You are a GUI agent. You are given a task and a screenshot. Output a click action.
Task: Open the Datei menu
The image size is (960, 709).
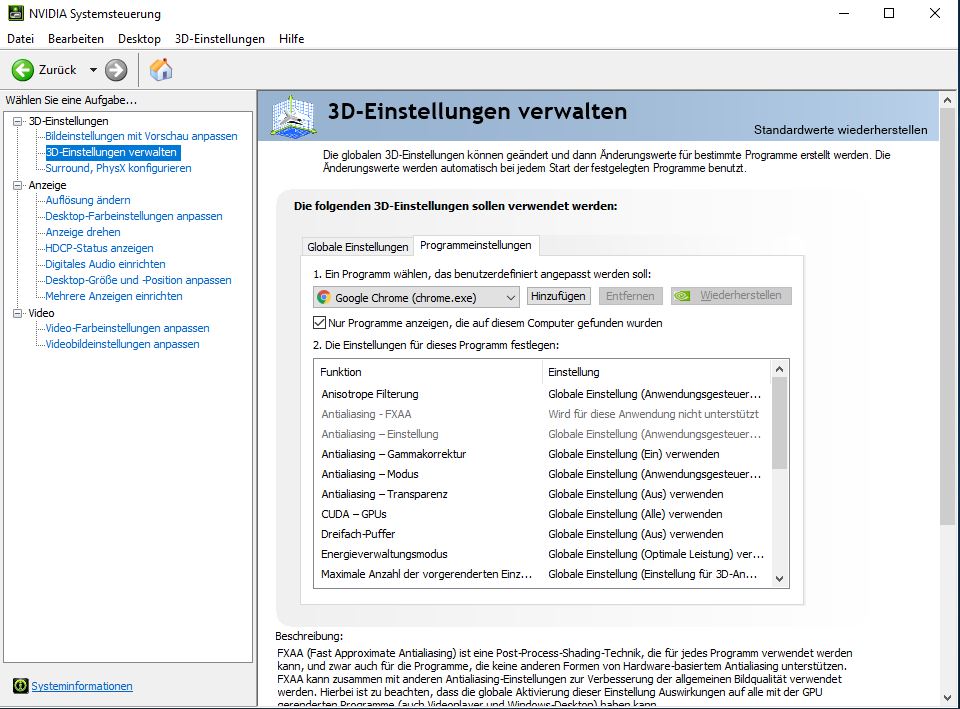point(20,39)
